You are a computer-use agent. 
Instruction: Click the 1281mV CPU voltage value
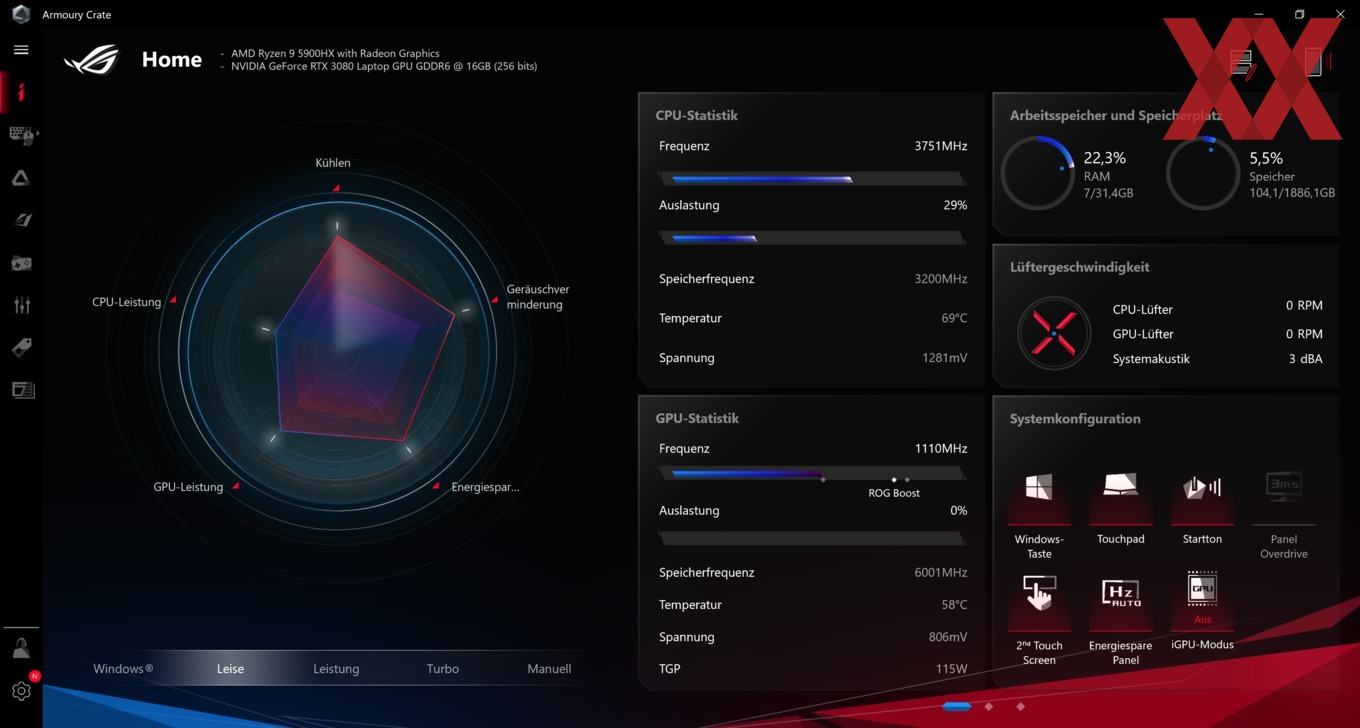(x=944, y=357)
